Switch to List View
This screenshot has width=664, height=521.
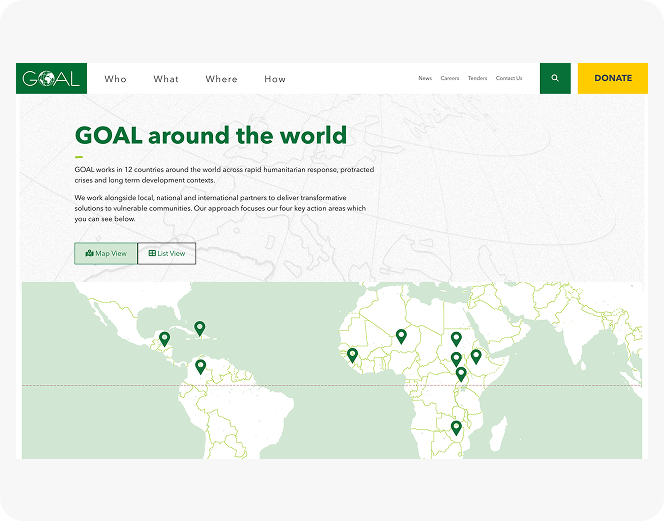click(x=167, y=253)
